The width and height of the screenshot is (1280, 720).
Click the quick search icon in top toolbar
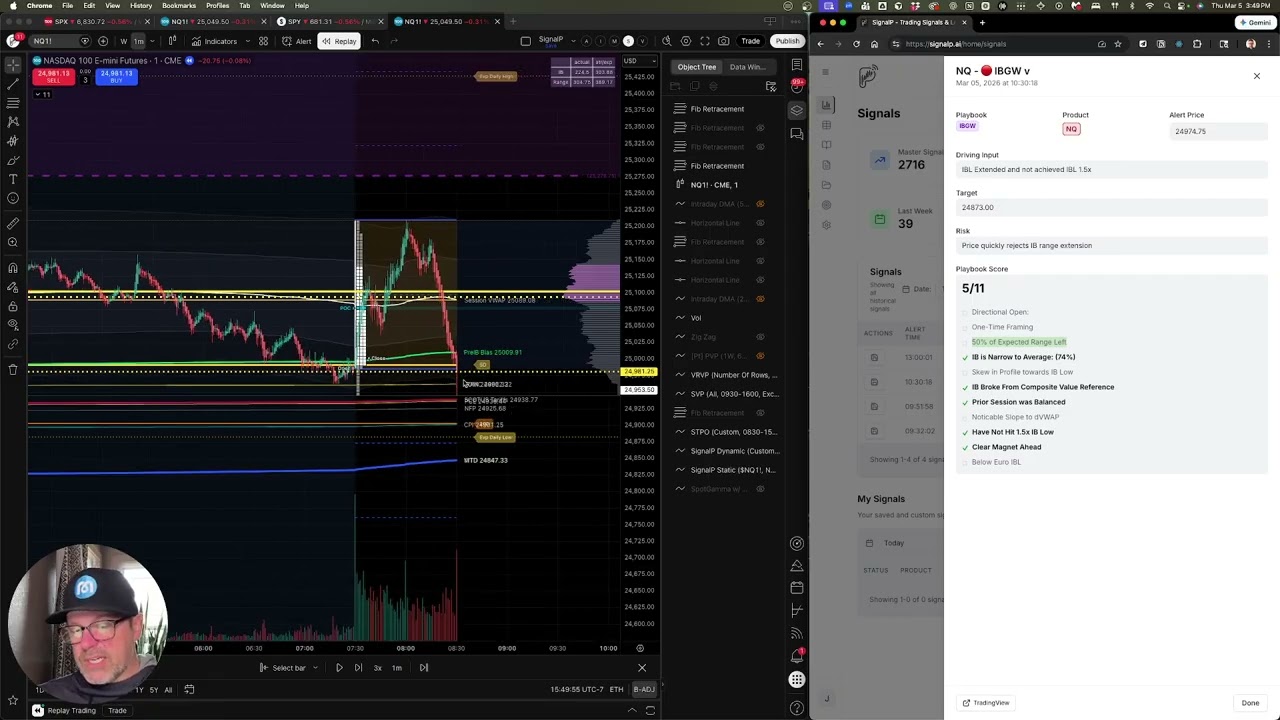tap(667, 41)
